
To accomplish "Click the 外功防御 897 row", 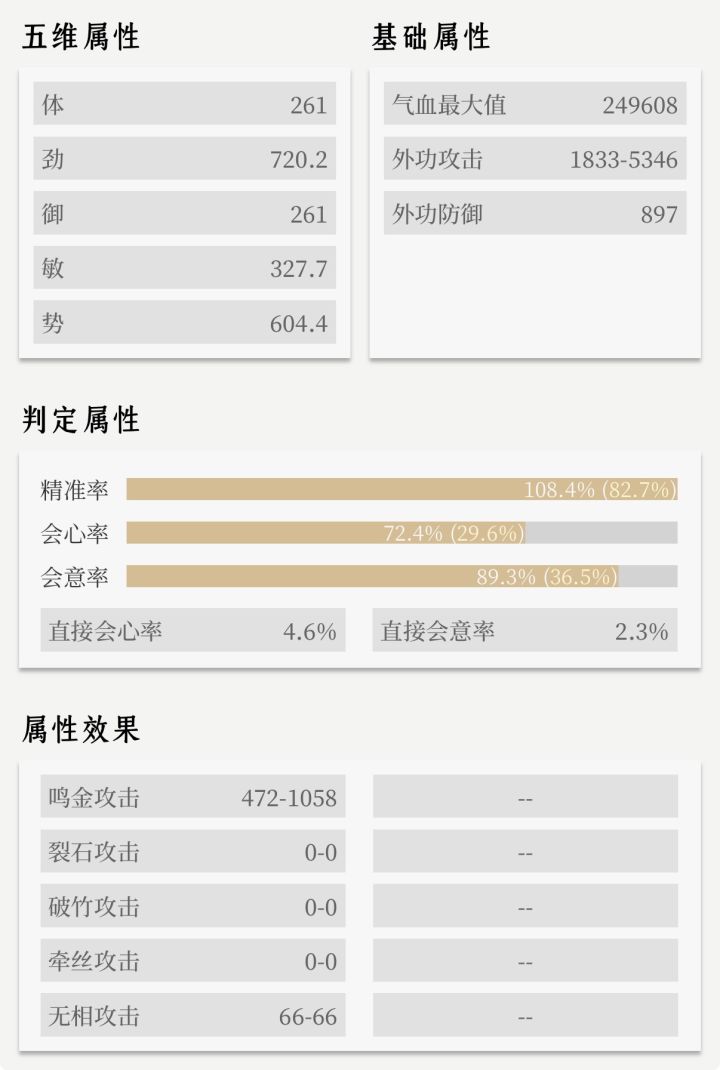I will coord(534,213).
